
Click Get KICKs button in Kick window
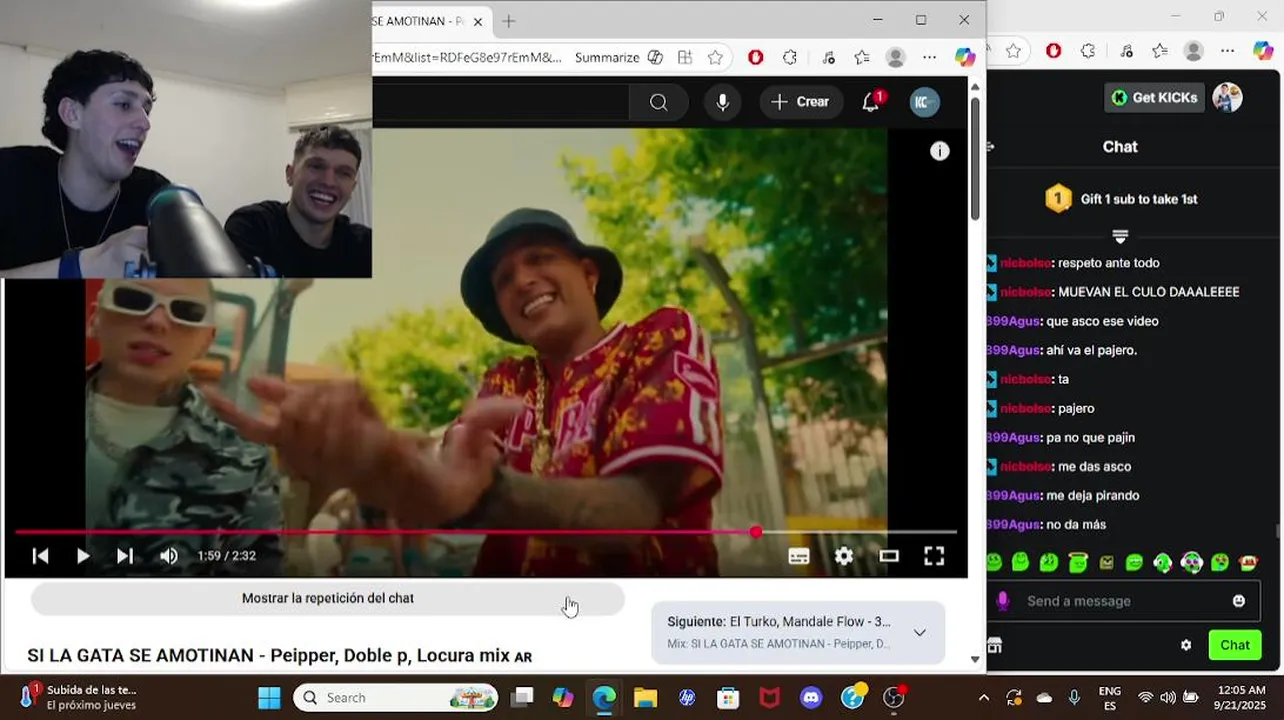1154,97
